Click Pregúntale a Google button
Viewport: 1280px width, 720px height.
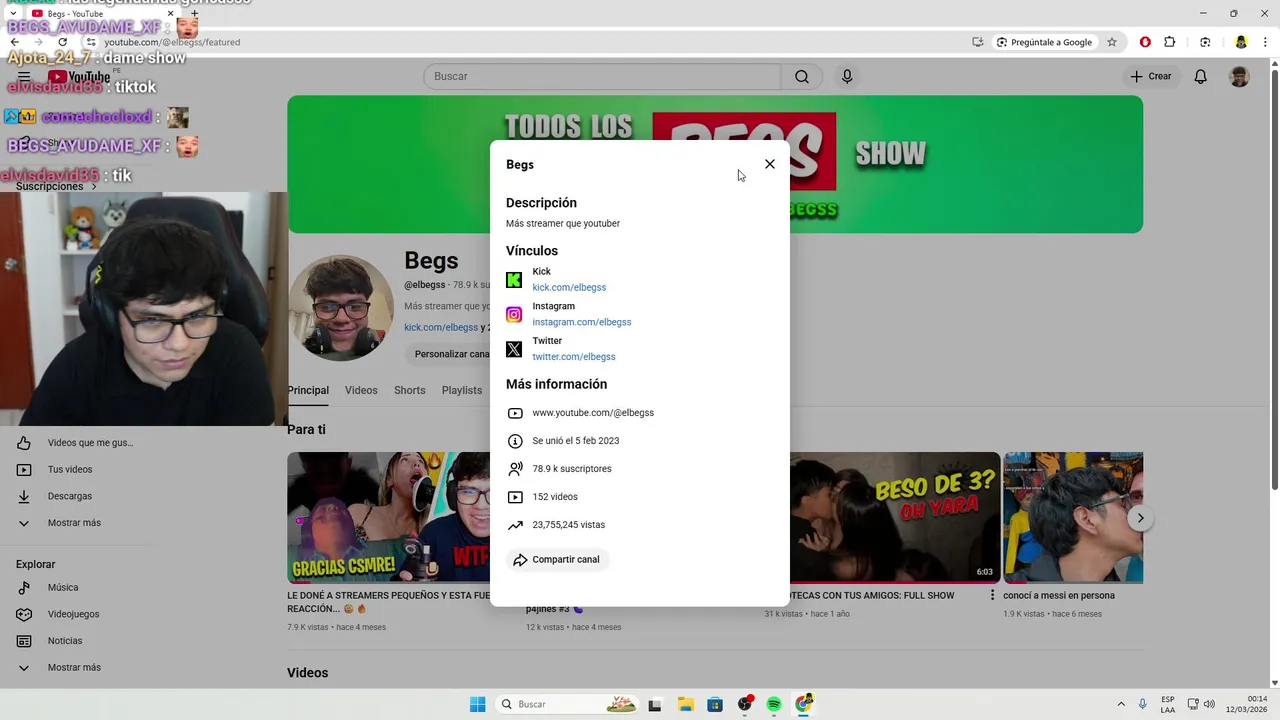click(x=1045, y=42)
